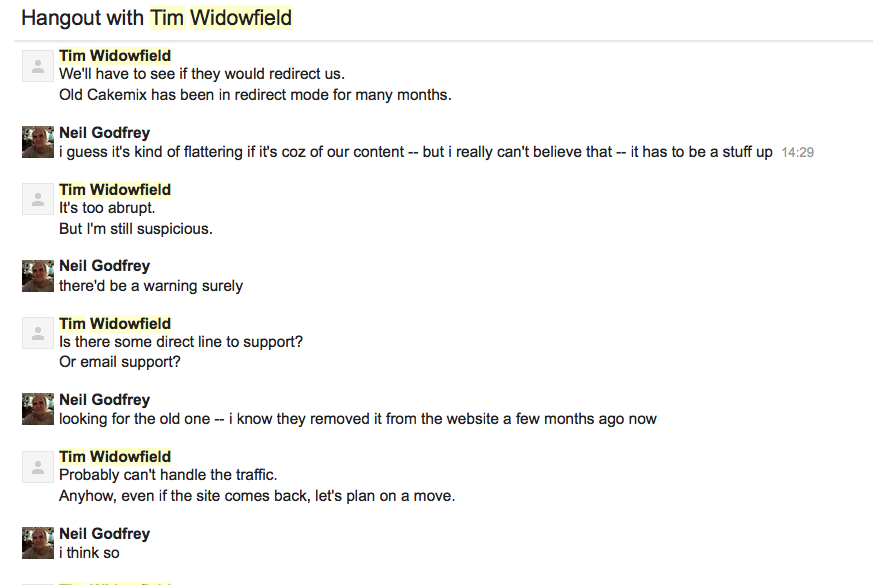The image size is (873, 585).
Task: Click the message 'Old Cakemix has been in redirect mode'
Action: [255, 95]
